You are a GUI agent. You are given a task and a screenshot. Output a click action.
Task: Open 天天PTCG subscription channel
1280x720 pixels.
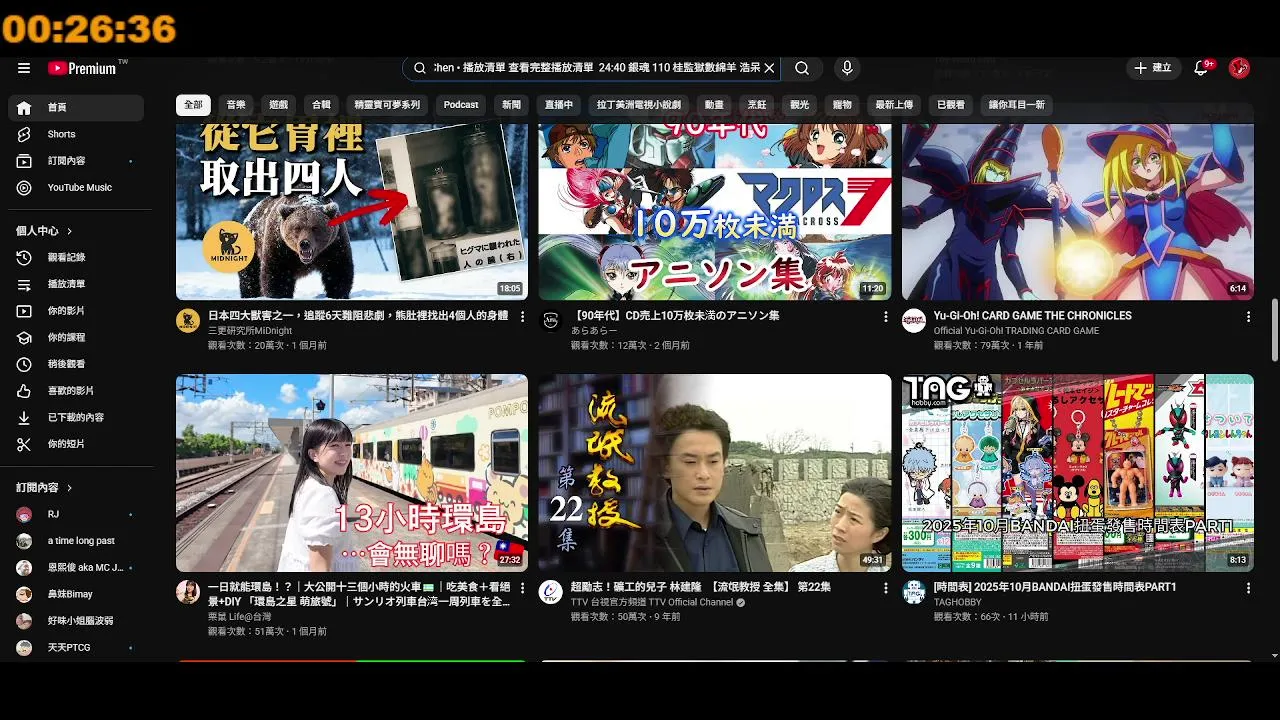pos(76,648)
